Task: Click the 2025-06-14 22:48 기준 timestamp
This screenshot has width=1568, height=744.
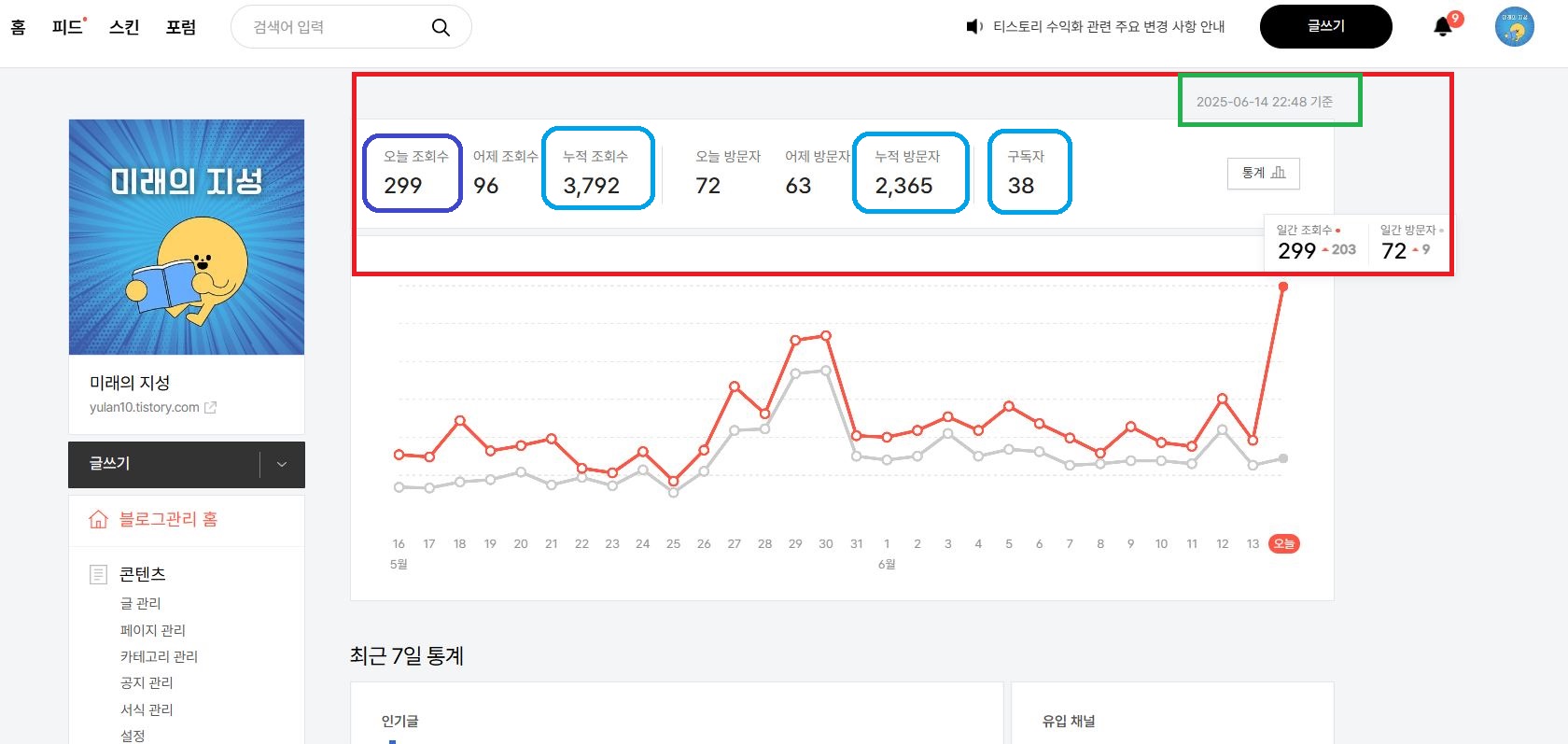Action: coord(1265,102)
